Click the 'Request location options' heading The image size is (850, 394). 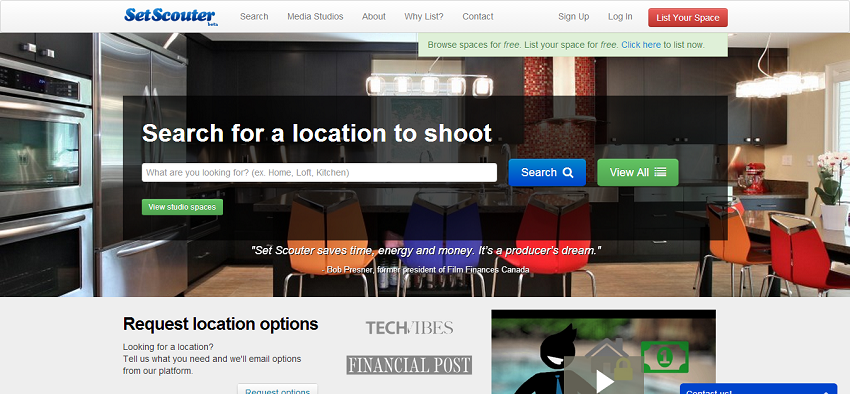pyautogui.click(x=221, y=324)
